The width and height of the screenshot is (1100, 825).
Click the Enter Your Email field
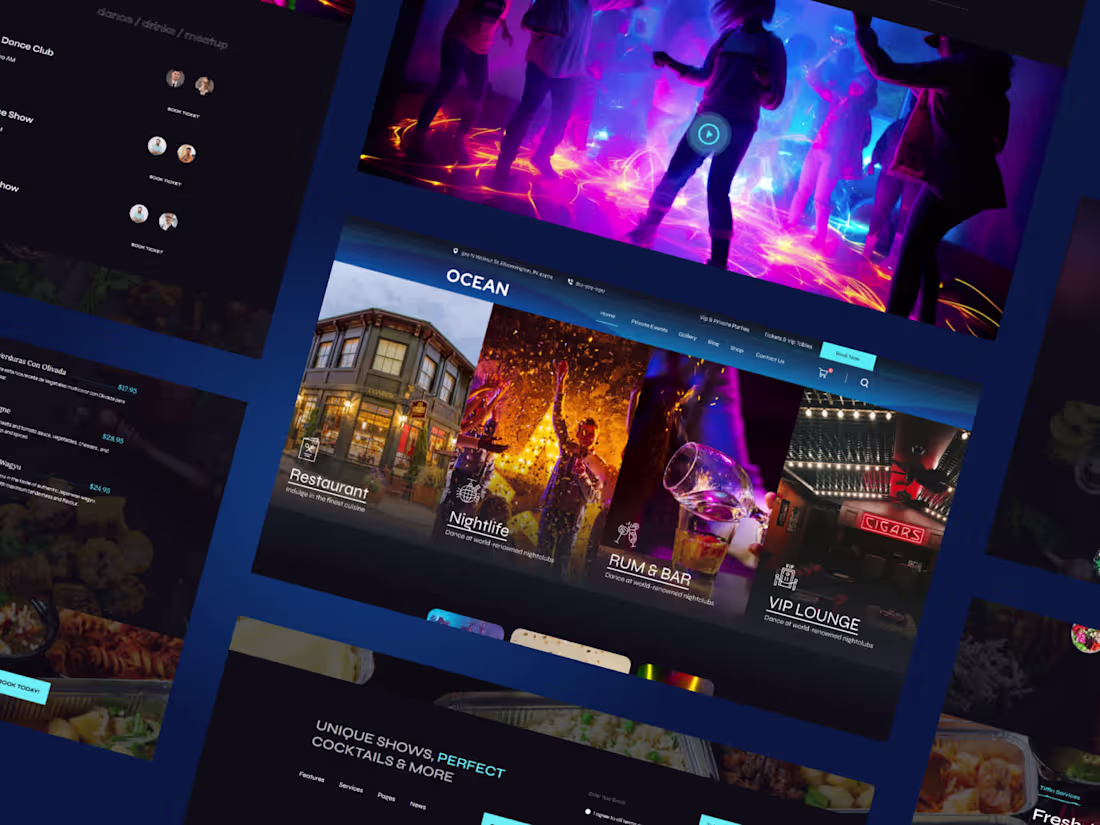pos(607,798)
